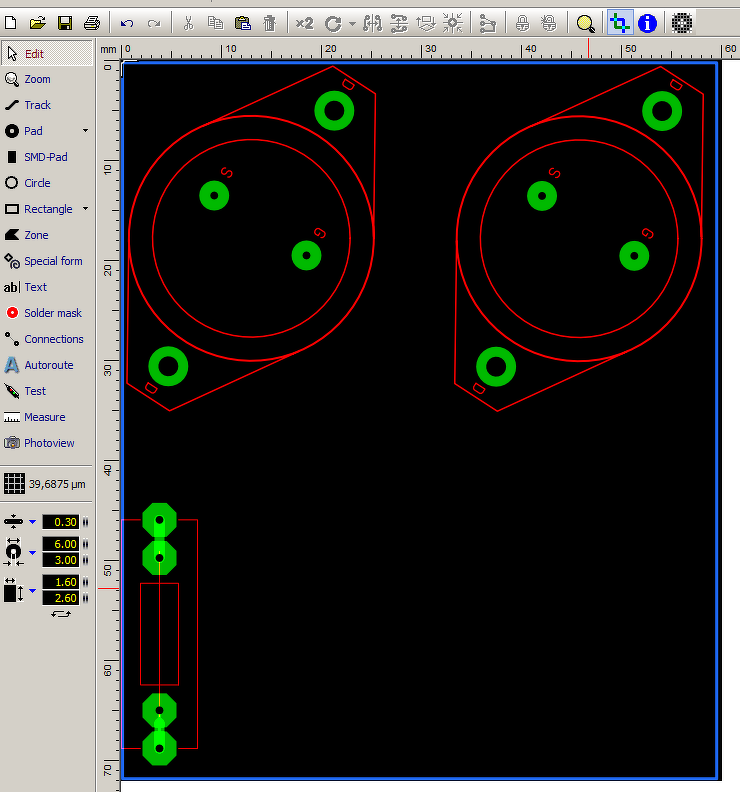Select the Edit tool
Viewport: 740px width, 792px height.
coord(47,54)
